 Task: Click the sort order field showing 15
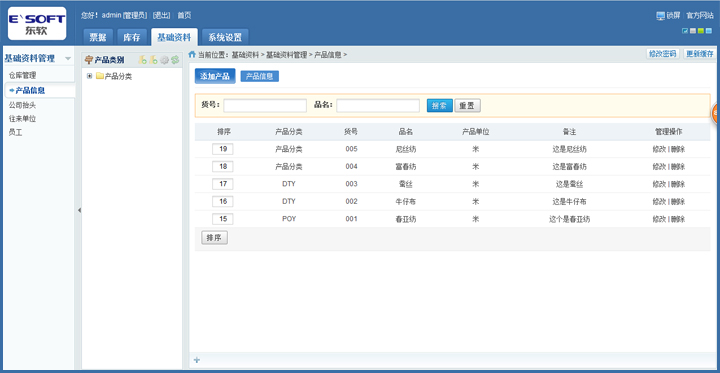click(x=223, y=219)
